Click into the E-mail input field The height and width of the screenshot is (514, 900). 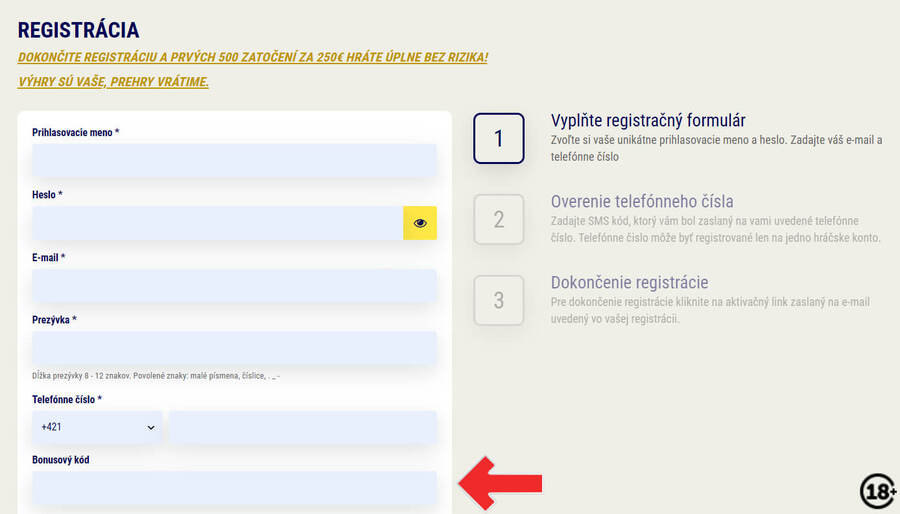[x=234, y=286]
